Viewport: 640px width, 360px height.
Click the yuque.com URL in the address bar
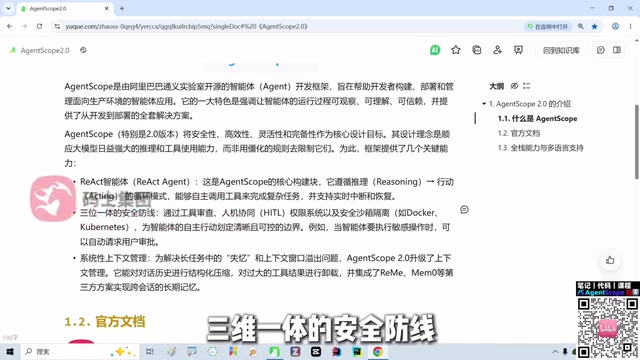(186, 27)
